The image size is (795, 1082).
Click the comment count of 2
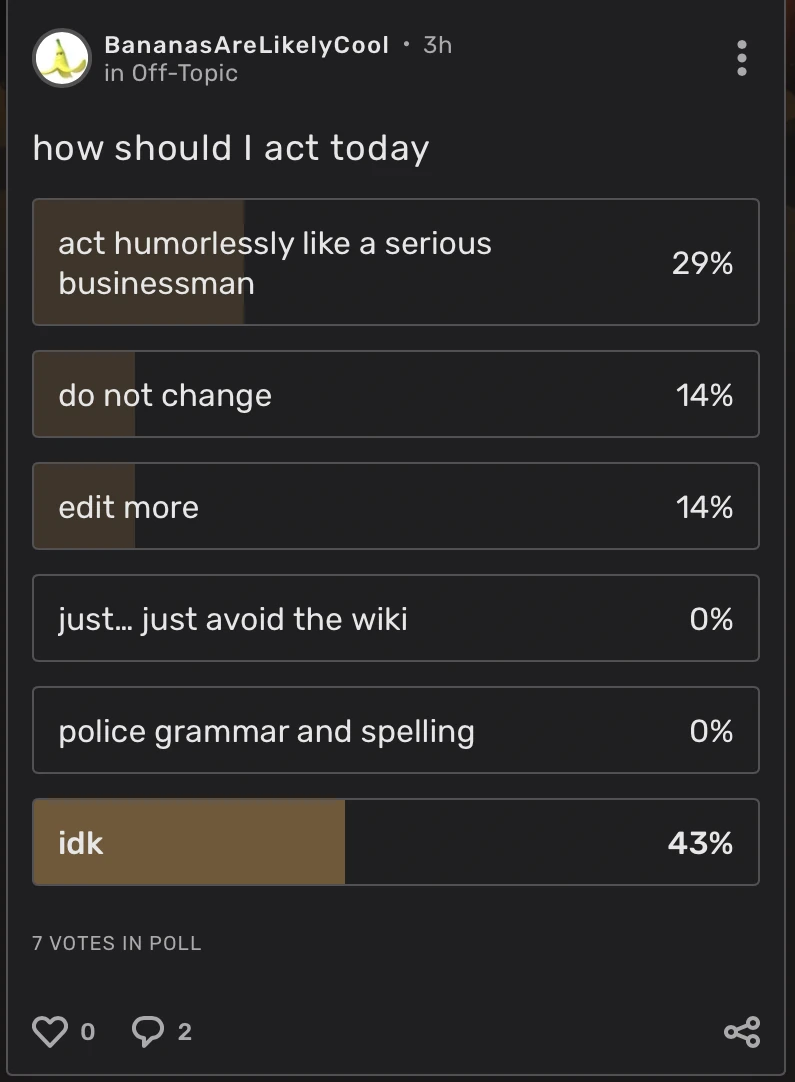coord(184,1032)
